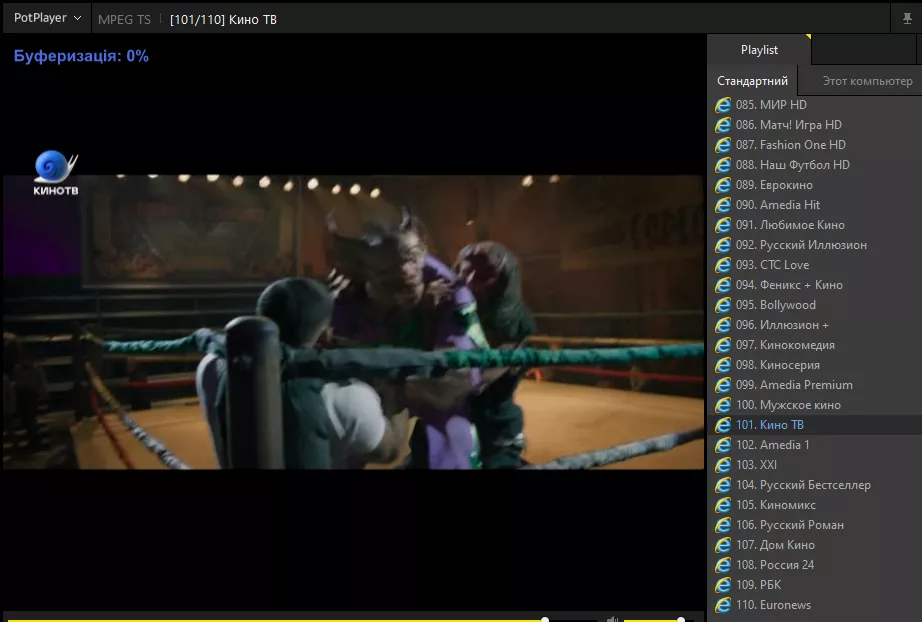Viewport: 922px width, 622px height.
Task: Click the video playback area
Action: pos(353,322)
